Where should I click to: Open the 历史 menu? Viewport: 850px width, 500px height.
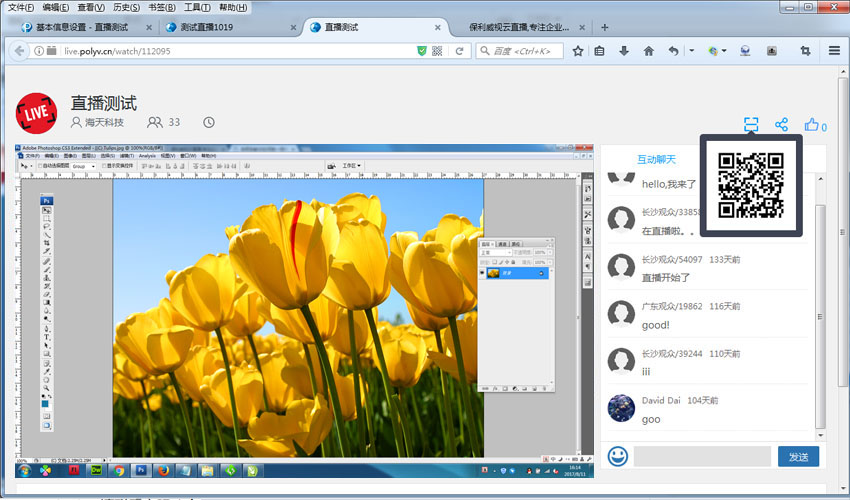point(125,7)
